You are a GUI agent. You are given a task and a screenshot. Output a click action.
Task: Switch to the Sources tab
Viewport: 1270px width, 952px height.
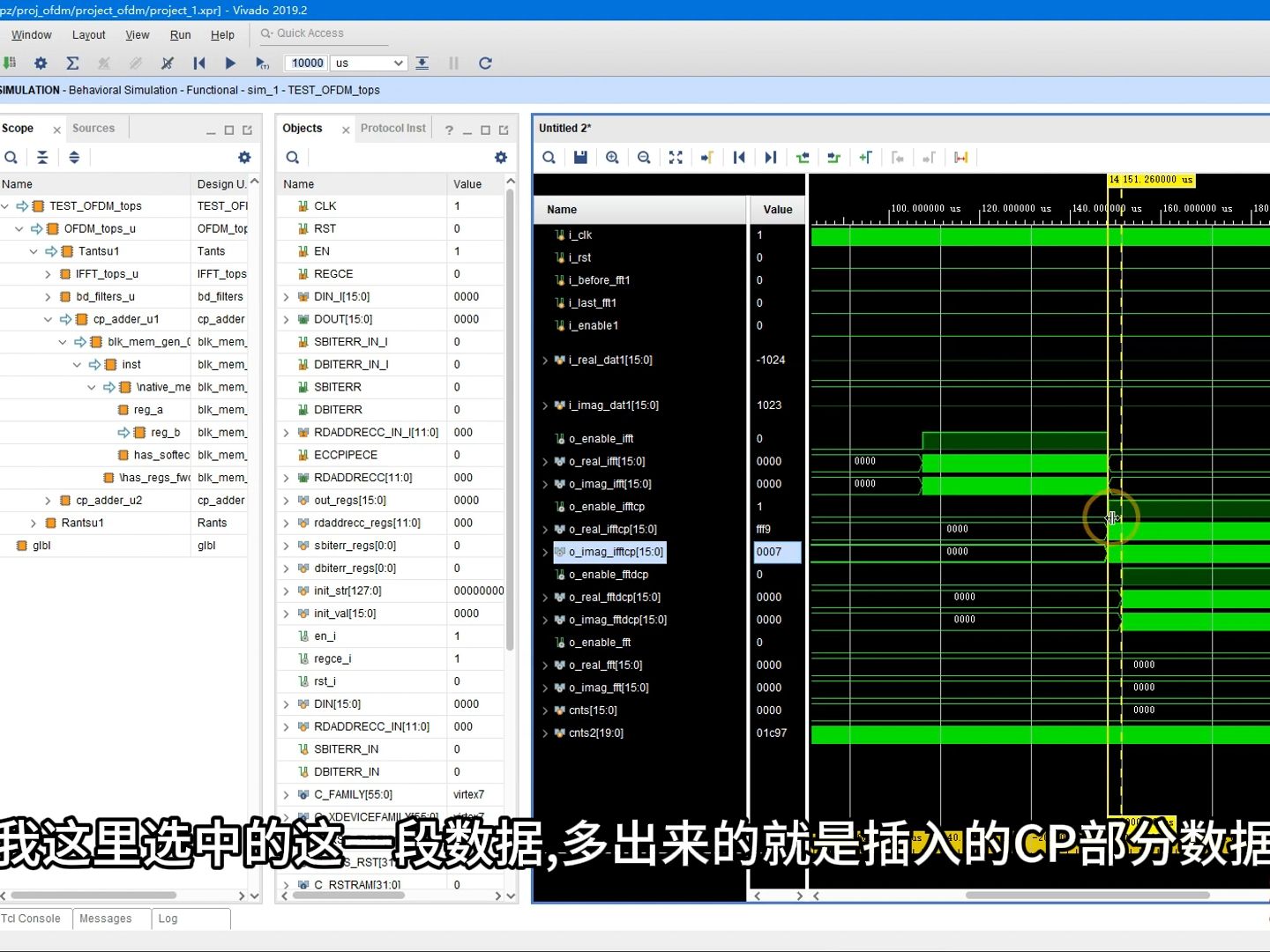[x=93, y=128]
